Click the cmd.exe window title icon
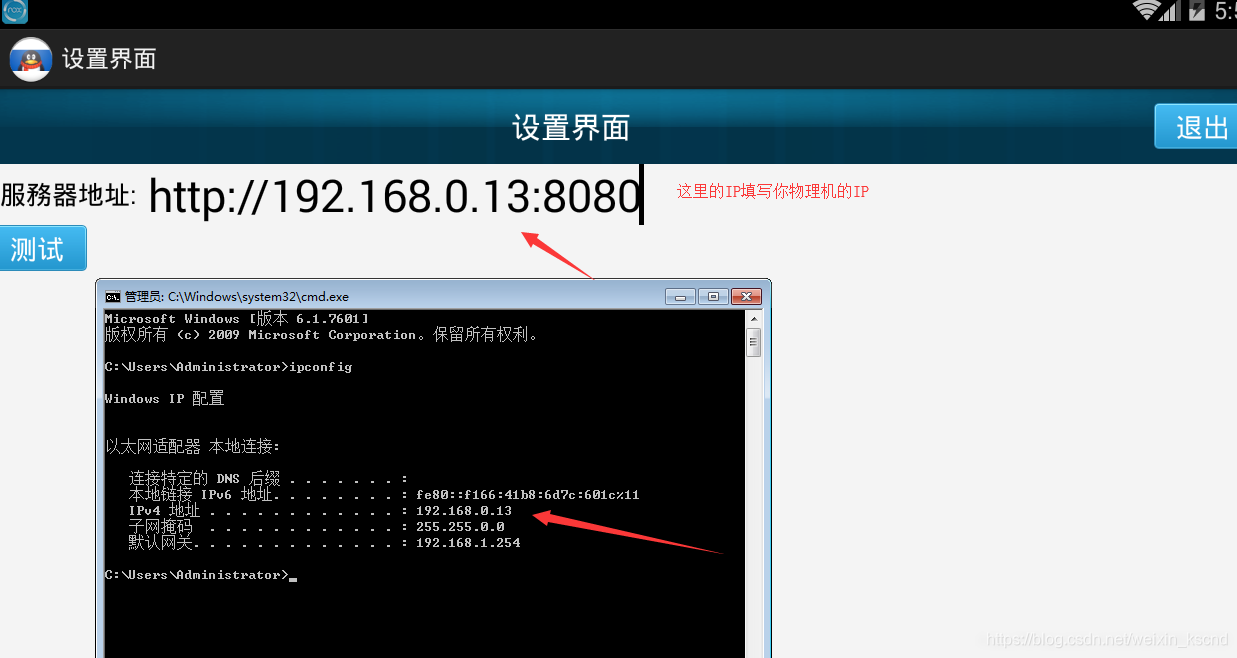Screen dimensions: 1237x658 coord(113,297)
